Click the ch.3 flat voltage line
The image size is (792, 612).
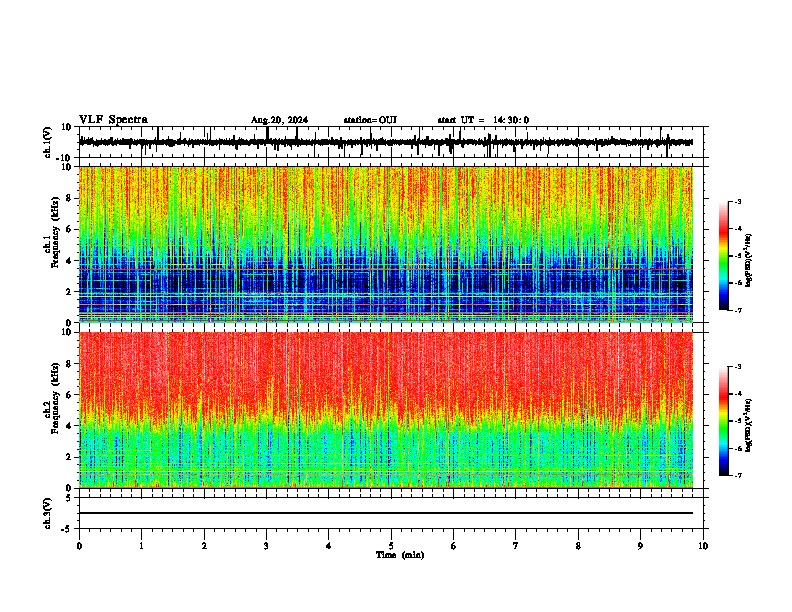[x=386, y=513]
